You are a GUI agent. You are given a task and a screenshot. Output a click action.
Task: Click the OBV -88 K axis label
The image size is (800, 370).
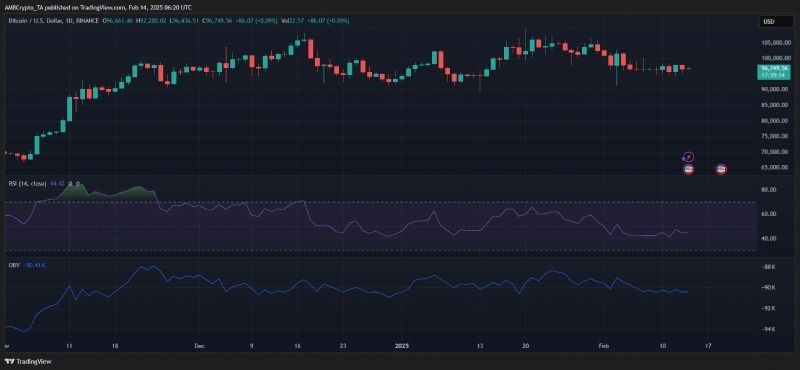click(769, 267)
